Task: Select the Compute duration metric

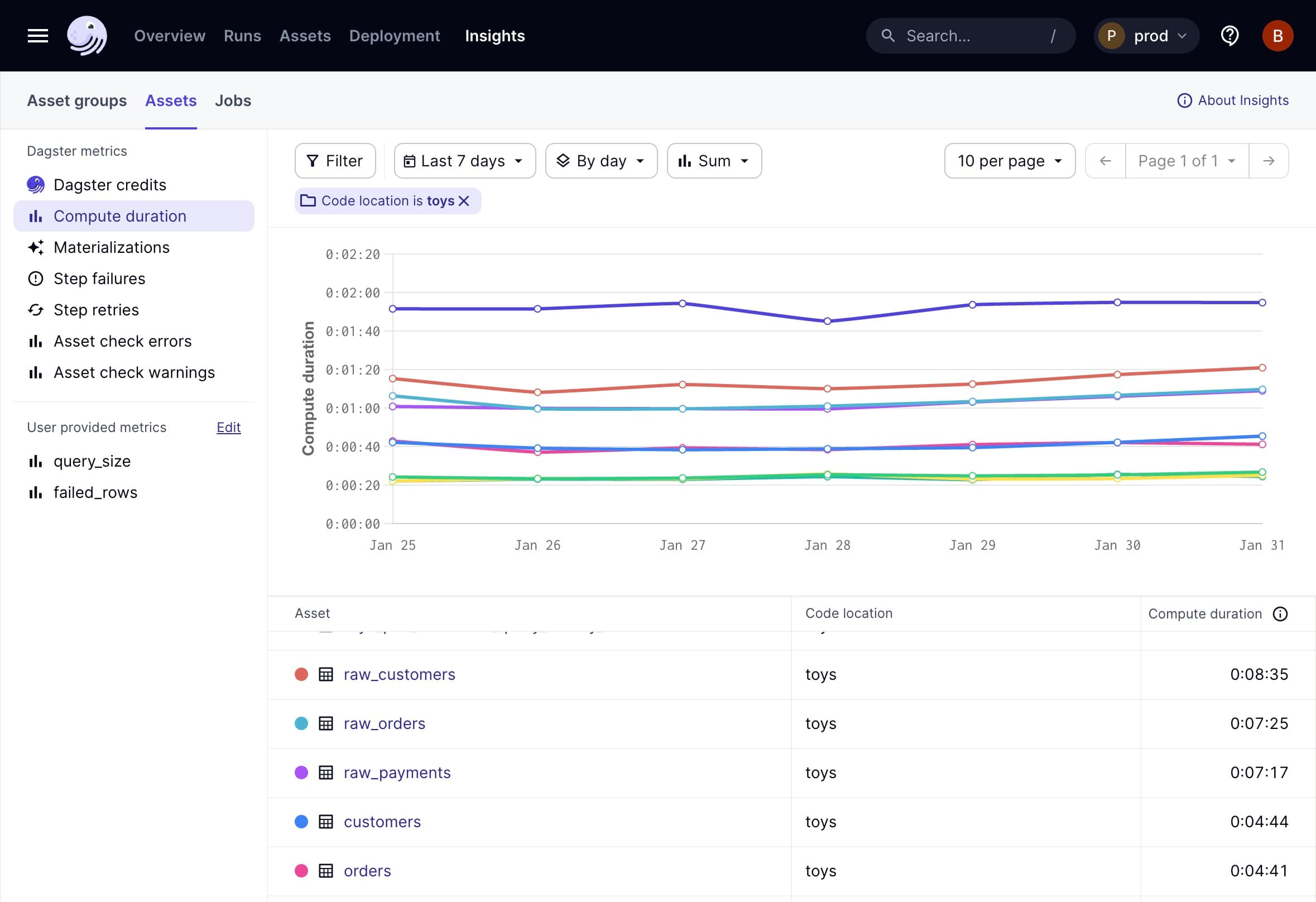Action: pyautogui.click(x=119, y=216)
